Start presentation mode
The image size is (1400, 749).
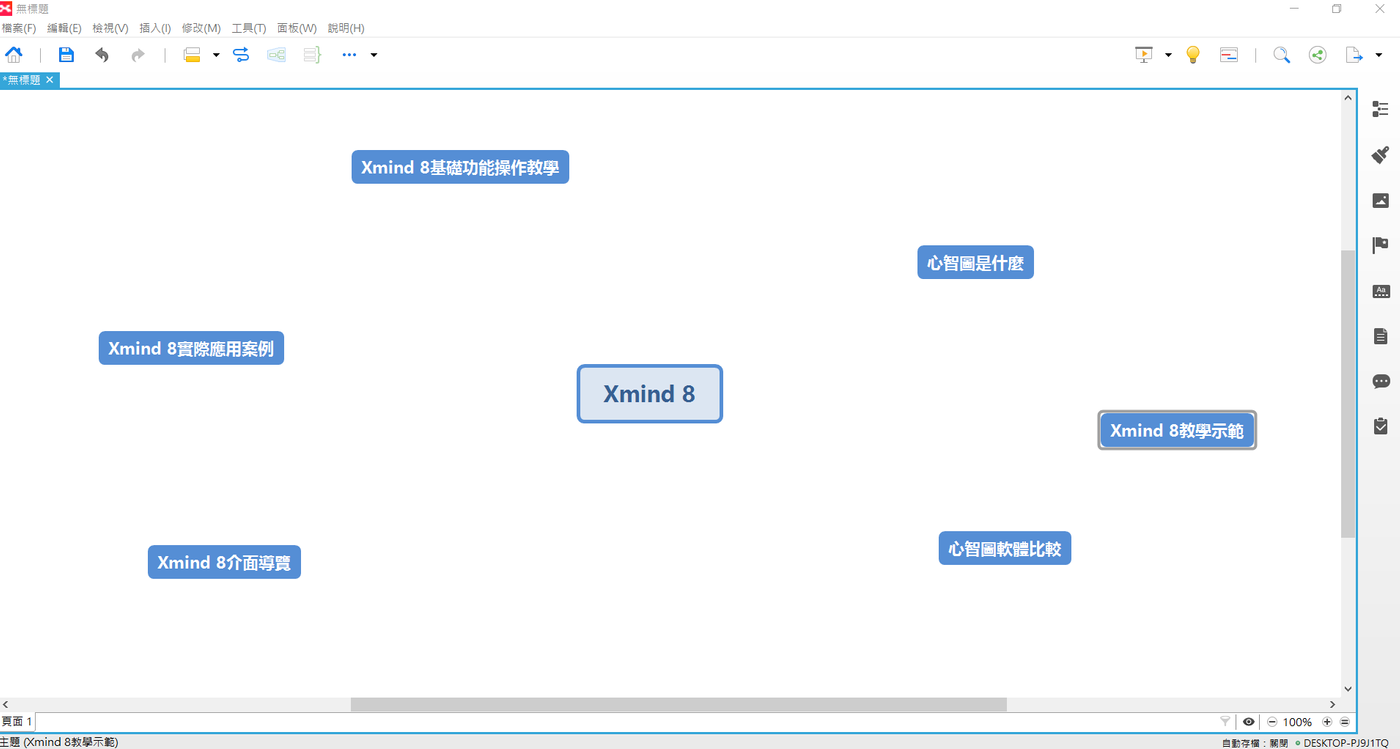(1145, 55)
